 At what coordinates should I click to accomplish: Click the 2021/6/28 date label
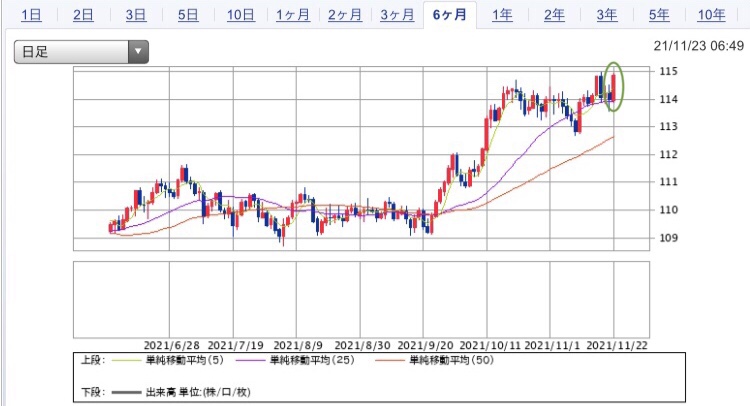(172, 345)
